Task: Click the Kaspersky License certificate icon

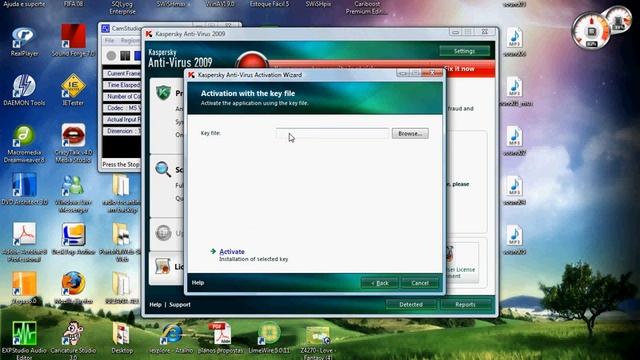Action: click(x=163, y=266)
